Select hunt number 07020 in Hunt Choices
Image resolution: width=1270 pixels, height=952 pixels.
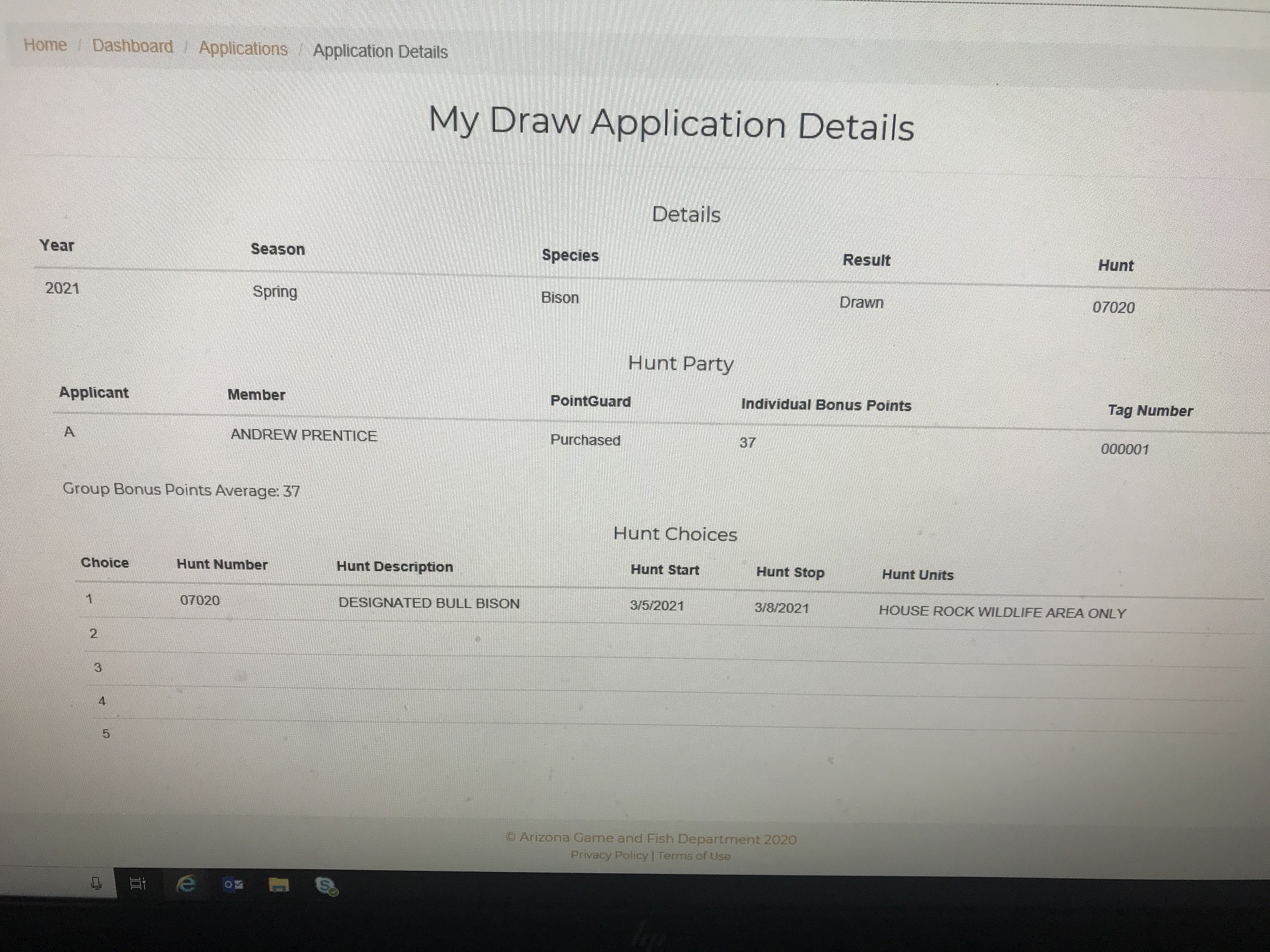(x=200, y=600)
